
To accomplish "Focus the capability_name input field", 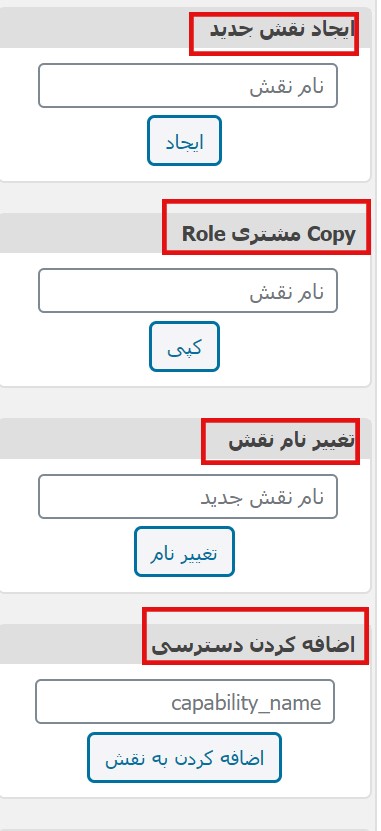I will [185, 702].
